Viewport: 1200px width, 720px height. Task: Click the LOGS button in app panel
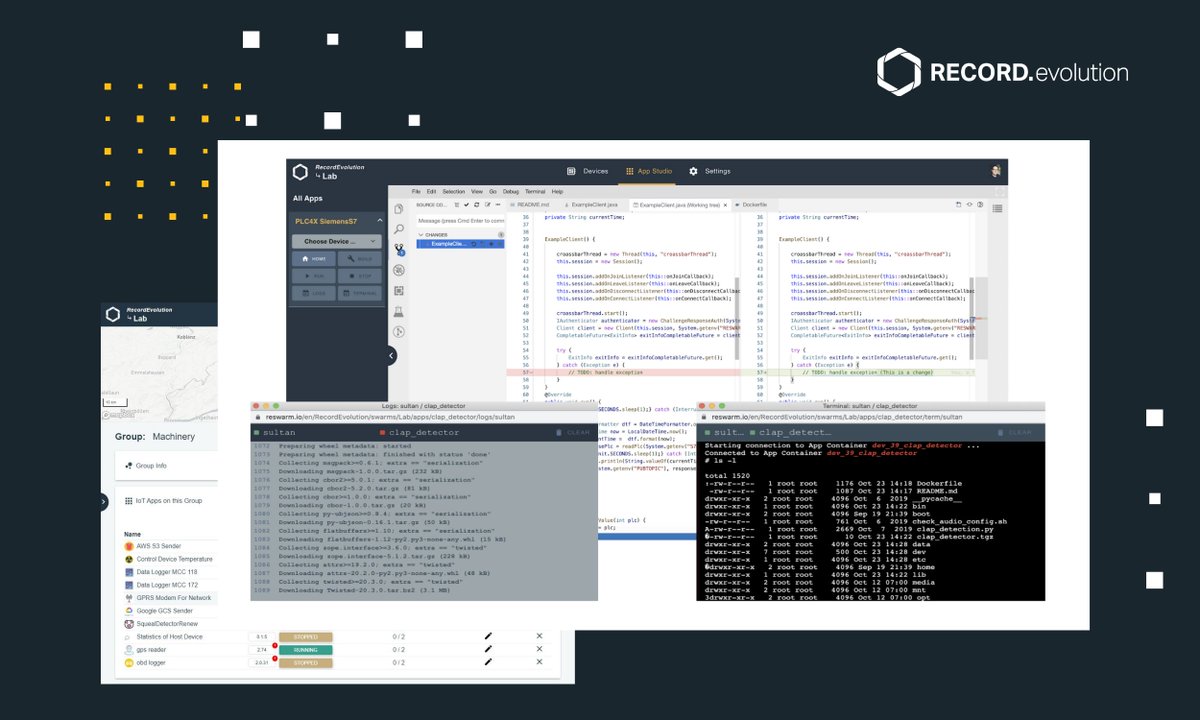pyautogui.click(x=314, y=293)
